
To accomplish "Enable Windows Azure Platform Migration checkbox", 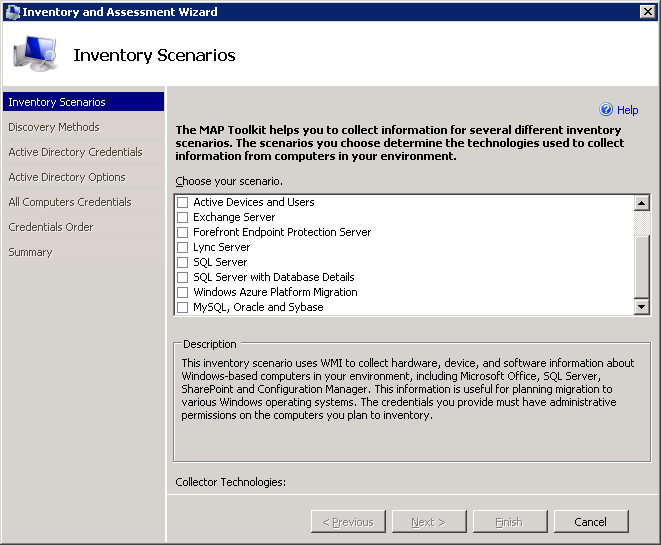I will pos(182,292).
